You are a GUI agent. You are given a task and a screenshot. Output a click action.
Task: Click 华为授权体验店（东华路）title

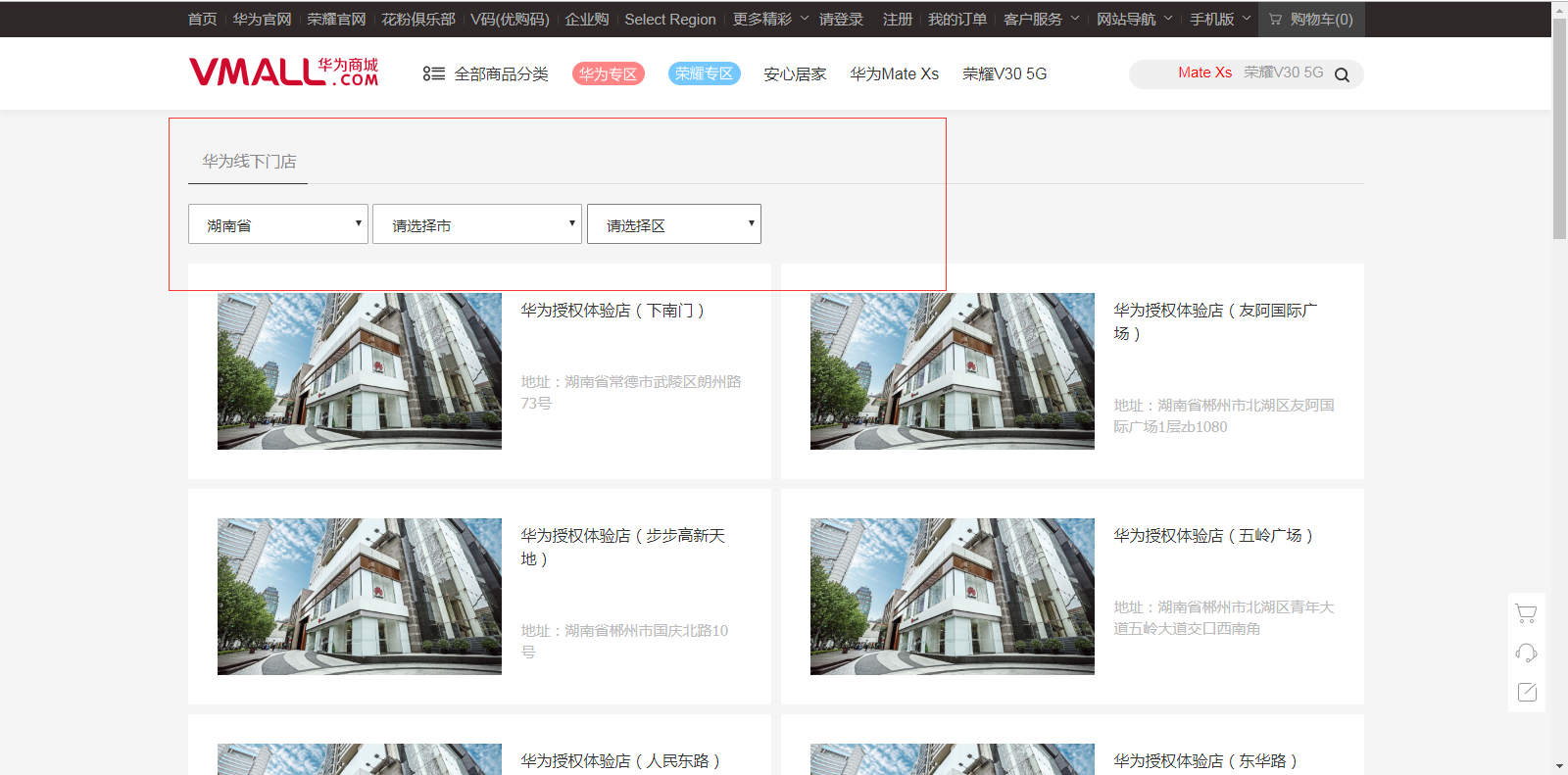click(1206, 761)
